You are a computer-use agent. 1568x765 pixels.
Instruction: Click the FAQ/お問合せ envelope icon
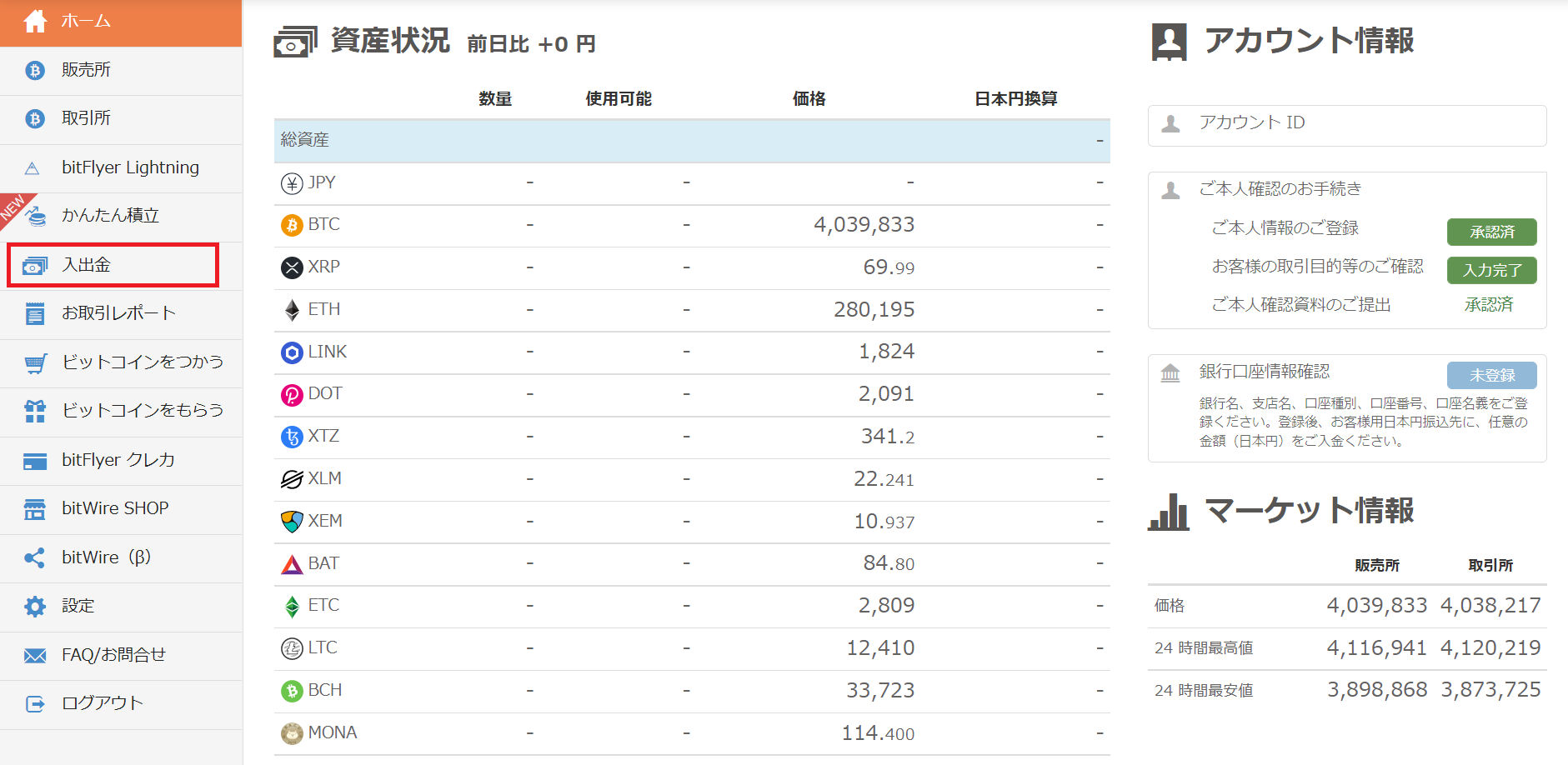pyautogui.click(x=35, y=656)
